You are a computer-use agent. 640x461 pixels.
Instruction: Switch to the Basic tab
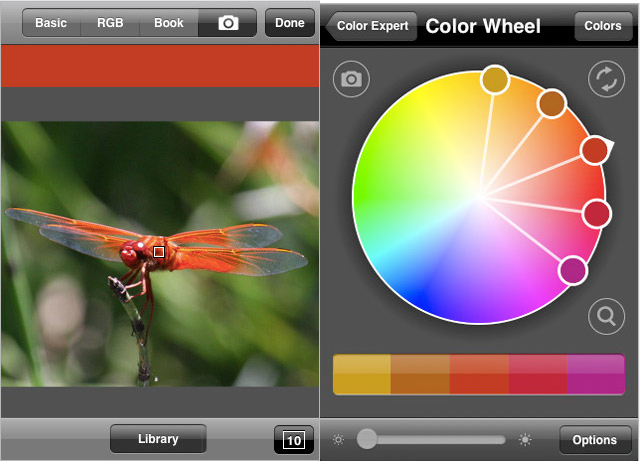tap(51, 23)
